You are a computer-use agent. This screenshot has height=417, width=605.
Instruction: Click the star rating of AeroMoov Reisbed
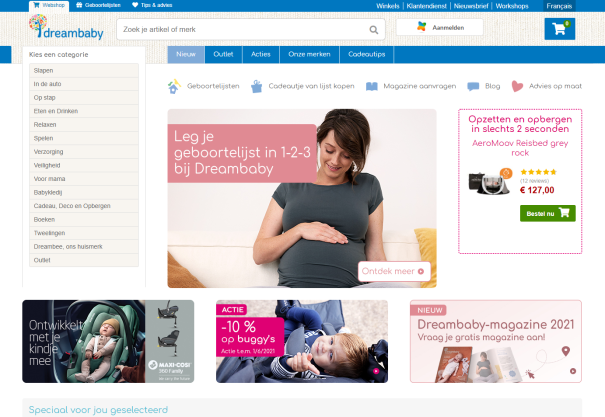coord(538,172)
